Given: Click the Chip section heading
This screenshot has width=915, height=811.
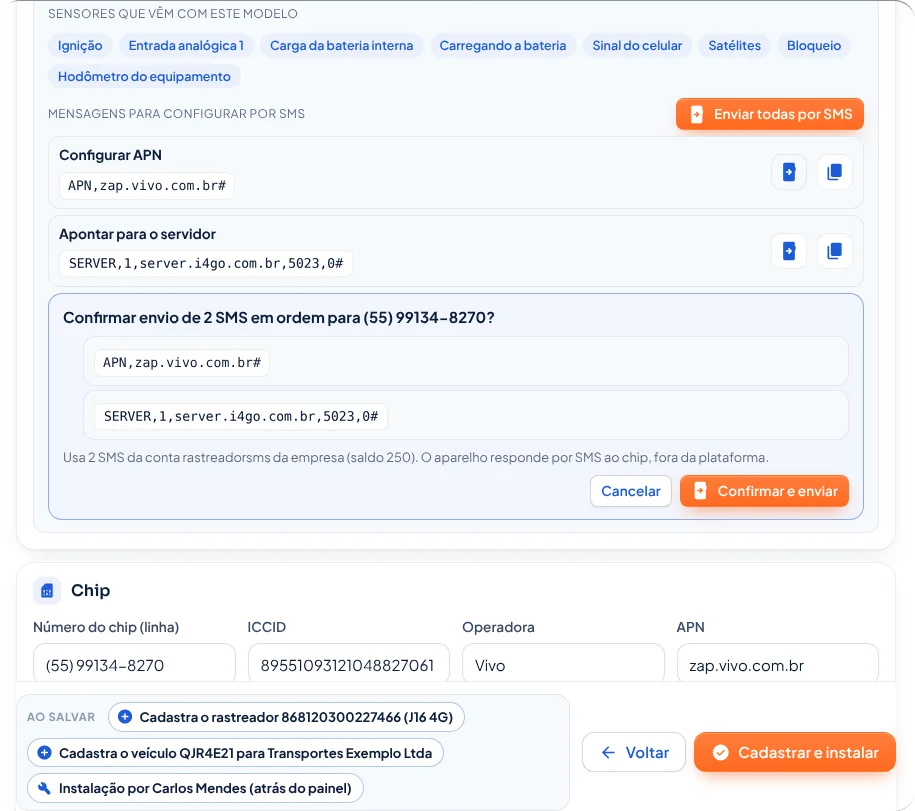Looking at the screenshot, I should point(90,590).
